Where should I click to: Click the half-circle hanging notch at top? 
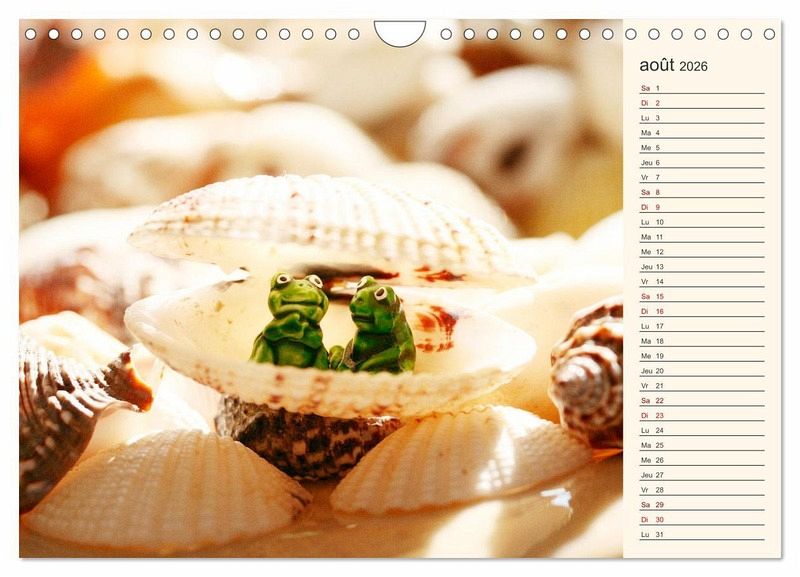tap(400, 32)
